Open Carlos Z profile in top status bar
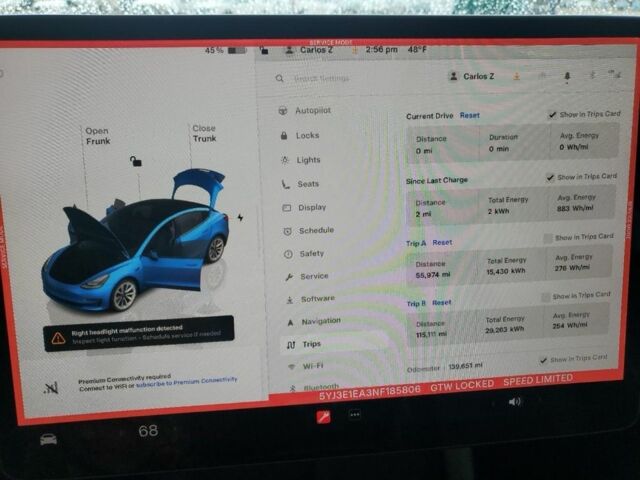Screen dimensions: 640x480 [309, 50]
